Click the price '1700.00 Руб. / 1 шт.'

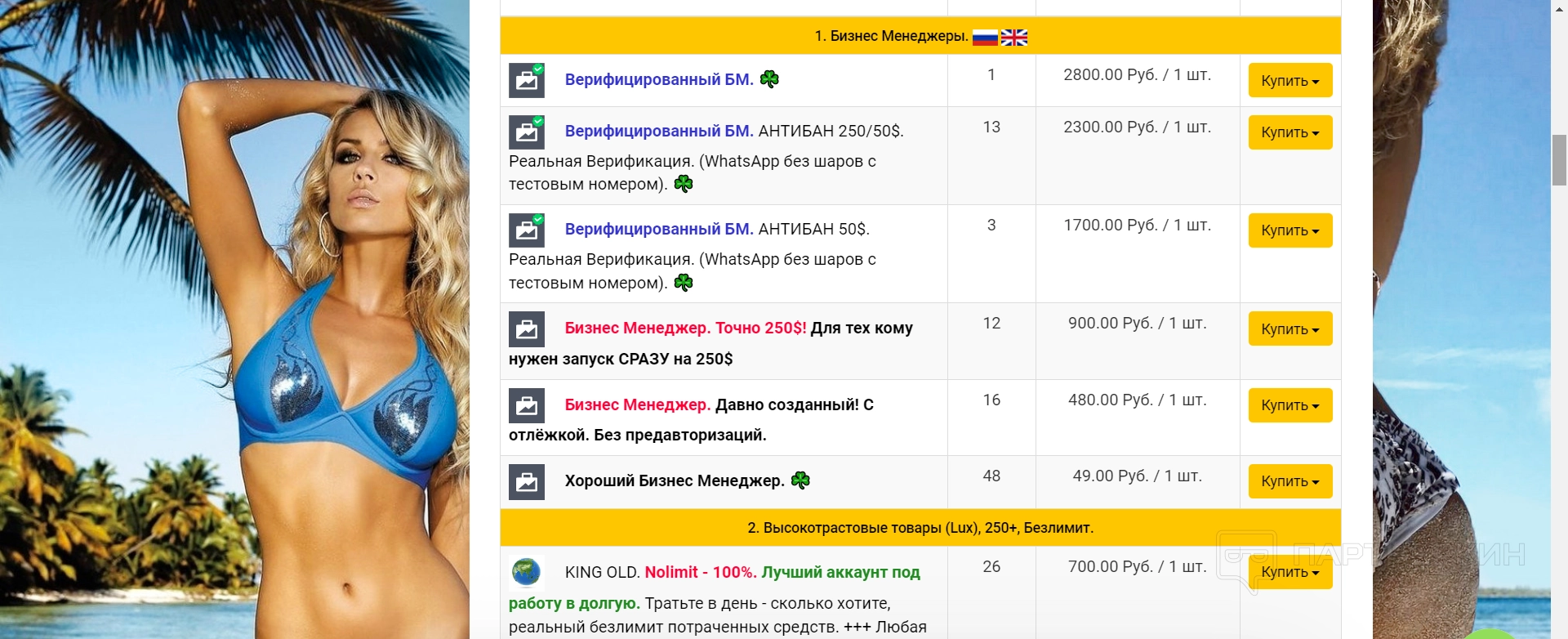click(1137, 226)
